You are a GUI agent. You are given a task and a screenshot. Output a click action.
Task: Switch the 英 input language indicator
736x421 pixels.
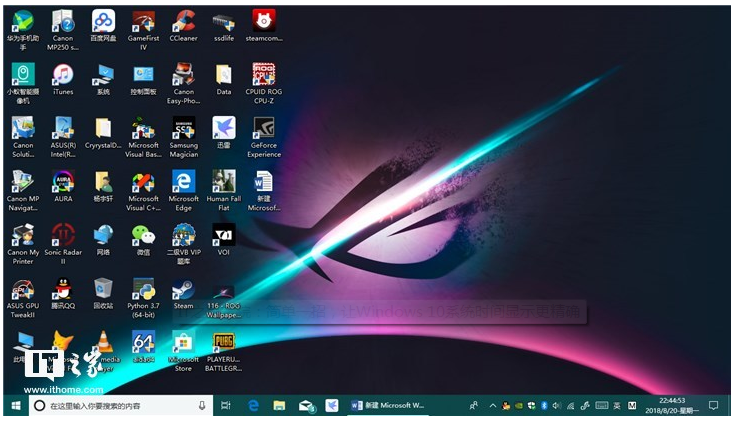617,406
